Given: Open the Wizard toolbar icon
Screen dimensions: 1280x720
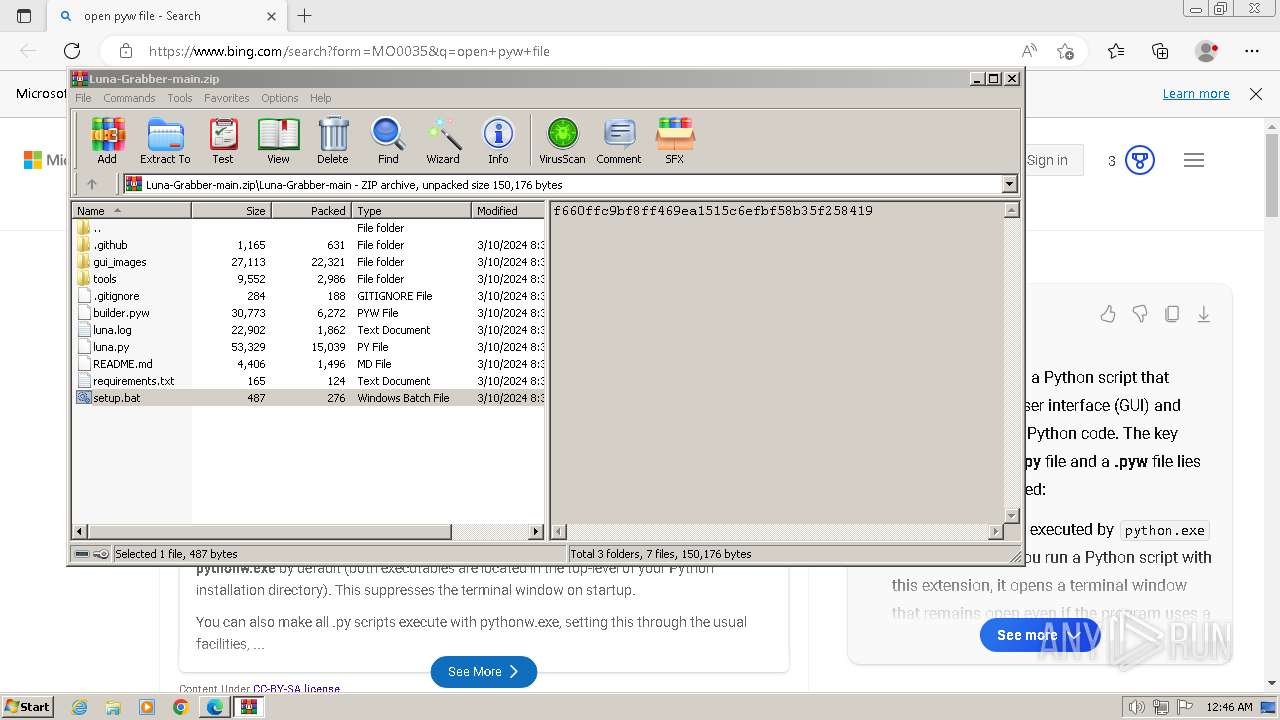Looking at the screenshot, I should tap(443, 140).
